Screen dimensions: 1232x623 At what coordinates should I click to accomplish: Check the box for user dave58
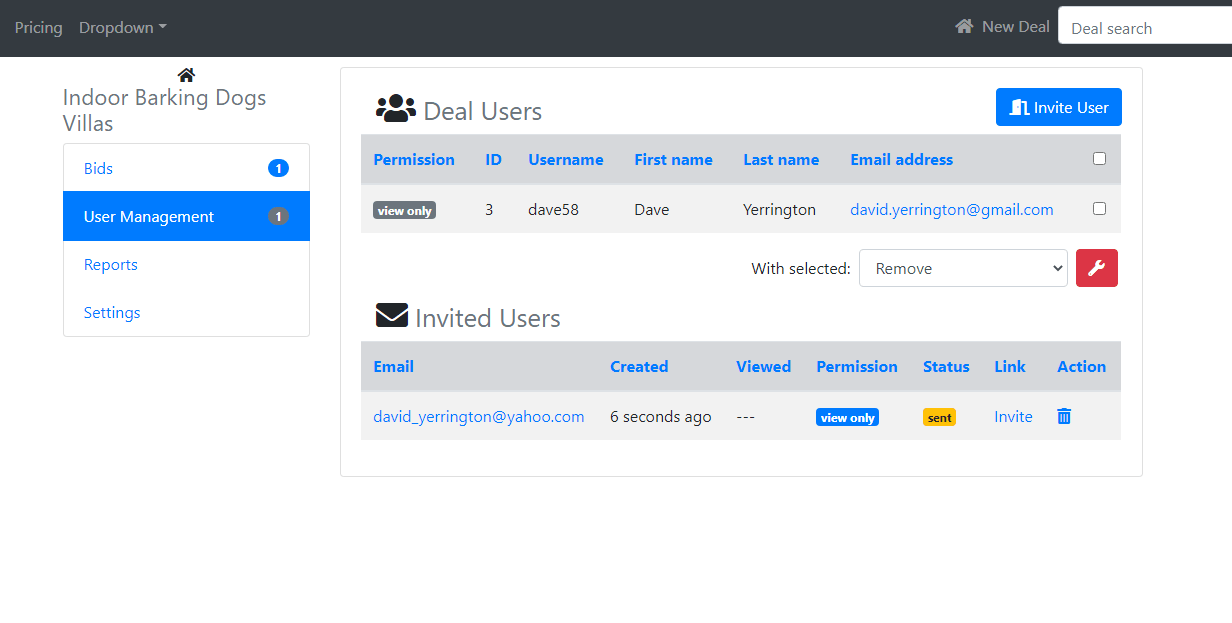pyautogui.click(x=1099, y=209)
